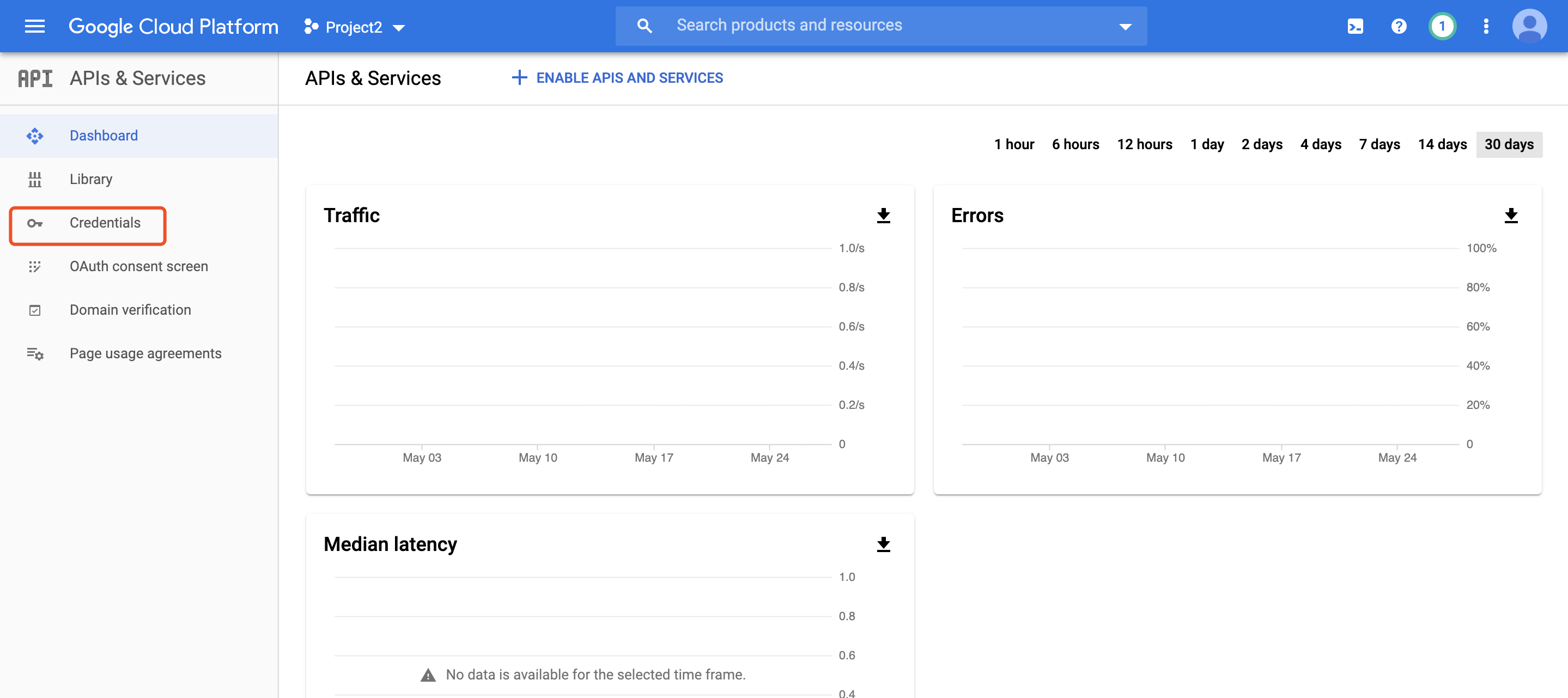Activate Cloud Shell terminal icon
The height and width of the screenshot is (698, 1568).
point(1354,26)
